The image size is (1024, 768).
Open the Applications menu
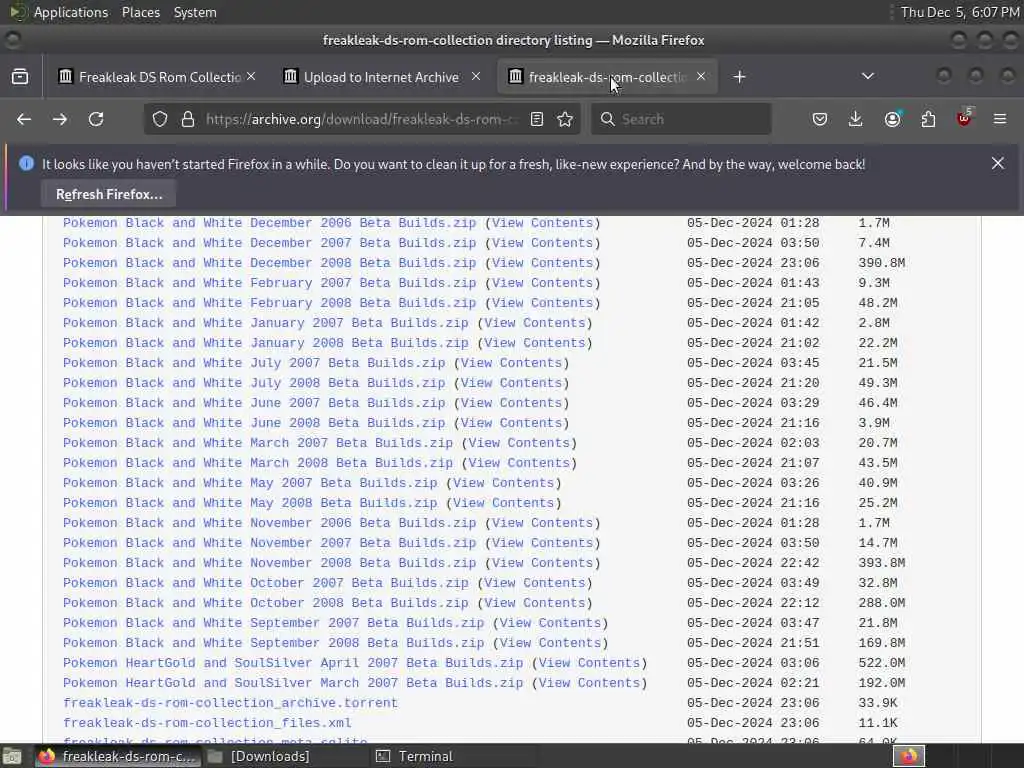pyautogui.click(x=71, y=12)
